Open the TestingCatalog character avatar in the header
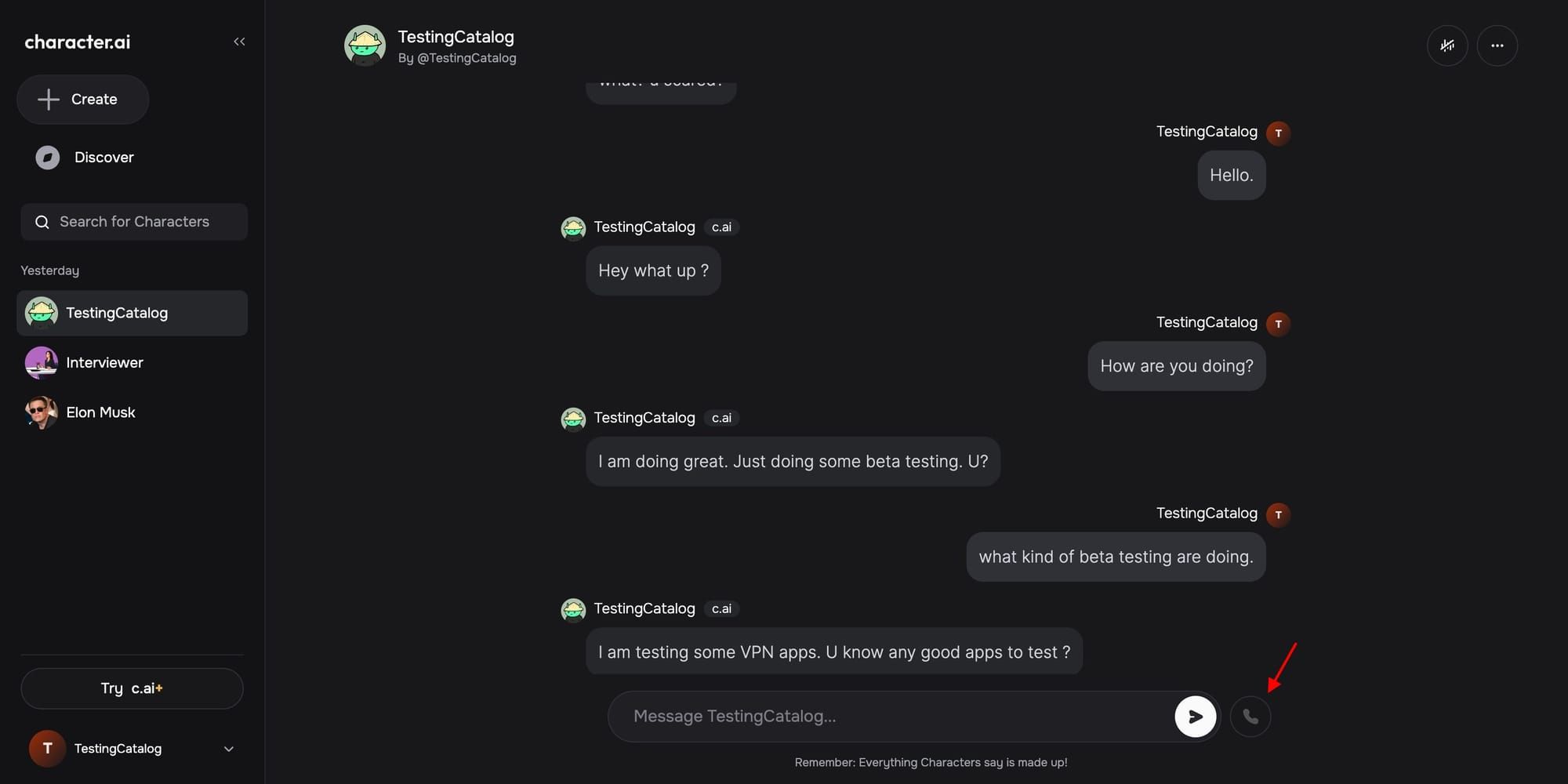This screenshot has width=1568, height=784. point(365,45)
